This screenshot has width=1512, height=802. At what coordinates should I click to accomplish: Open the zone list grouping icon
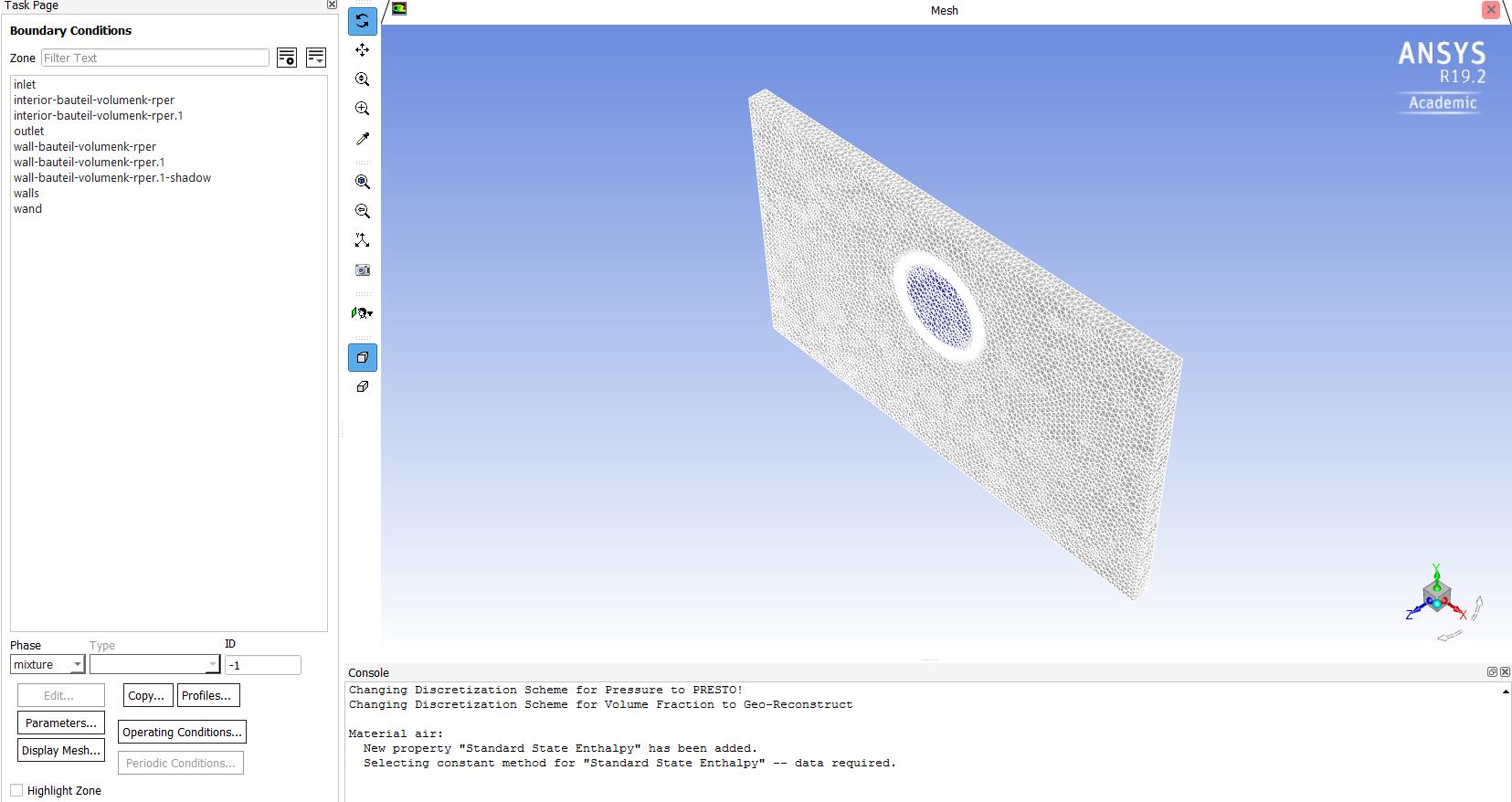(316, 58)
